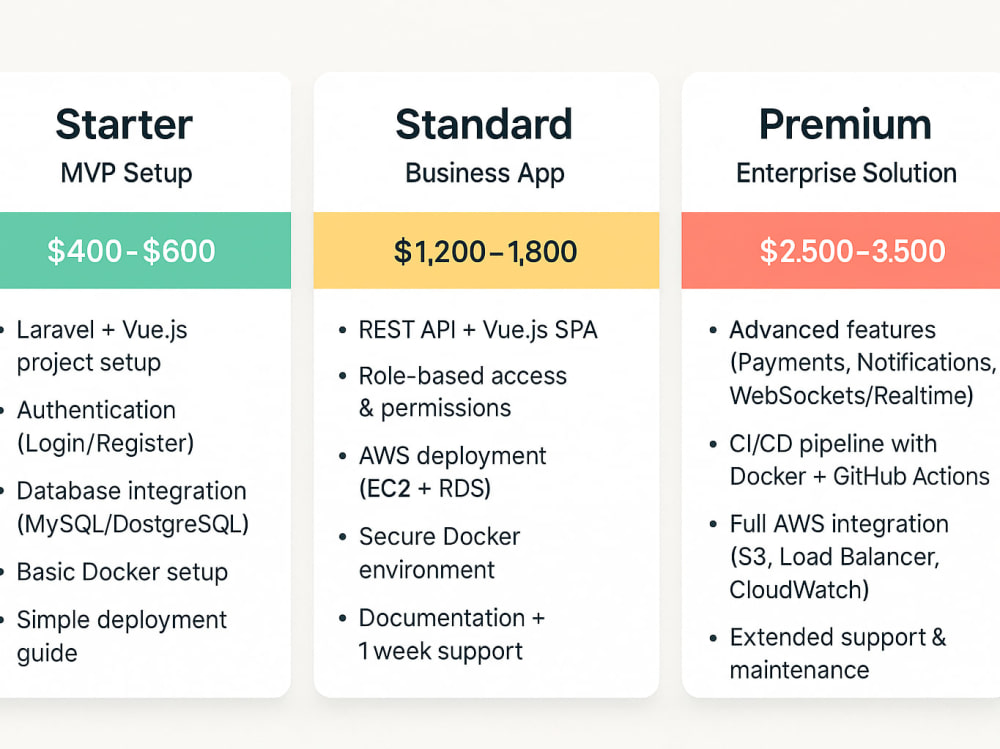
Task: Click 'Role-based access & permissions' item
Action: 462,392
